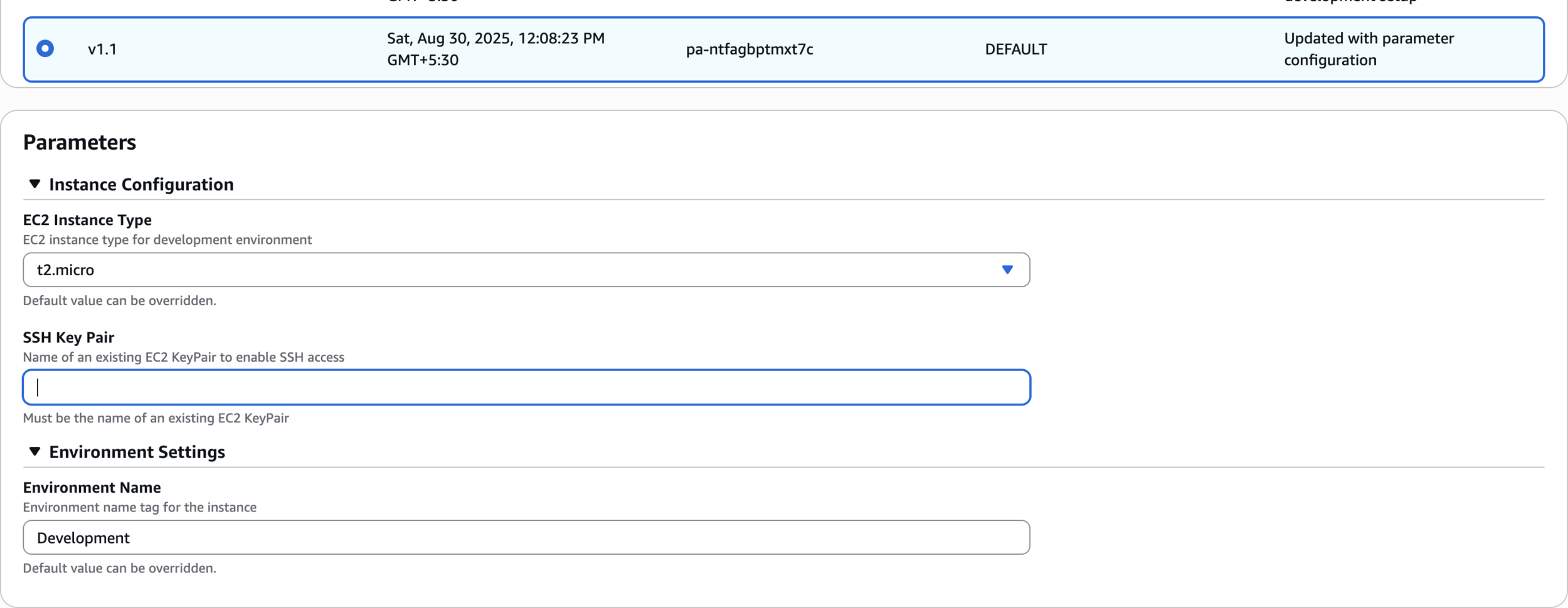Viewport: 1568px width, 608px height.
Task: Click the v1.1 version name
Action: (102, 49)
